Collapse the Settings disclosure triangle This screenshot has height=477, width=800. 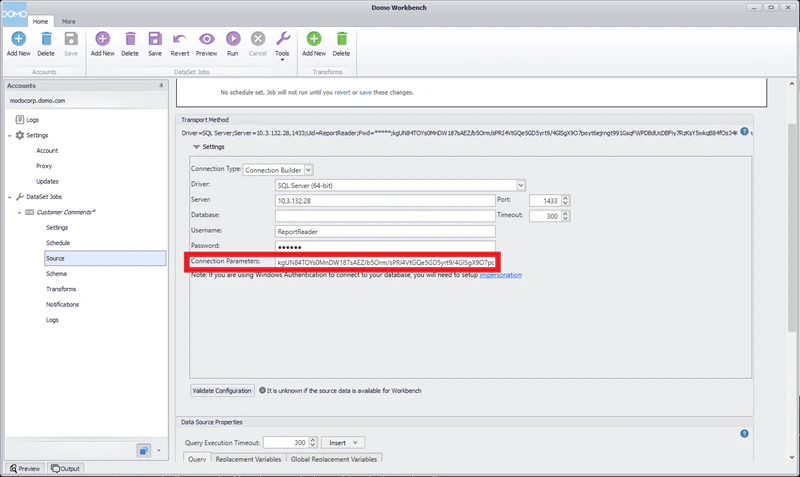[196, 147]
